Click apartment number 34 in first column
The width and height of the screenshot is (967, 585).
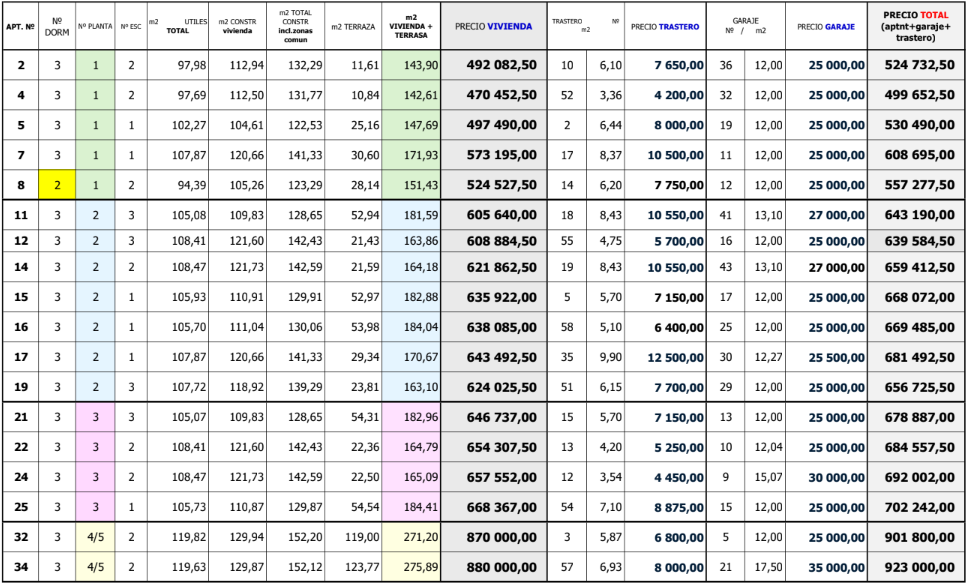click(21, 567)
